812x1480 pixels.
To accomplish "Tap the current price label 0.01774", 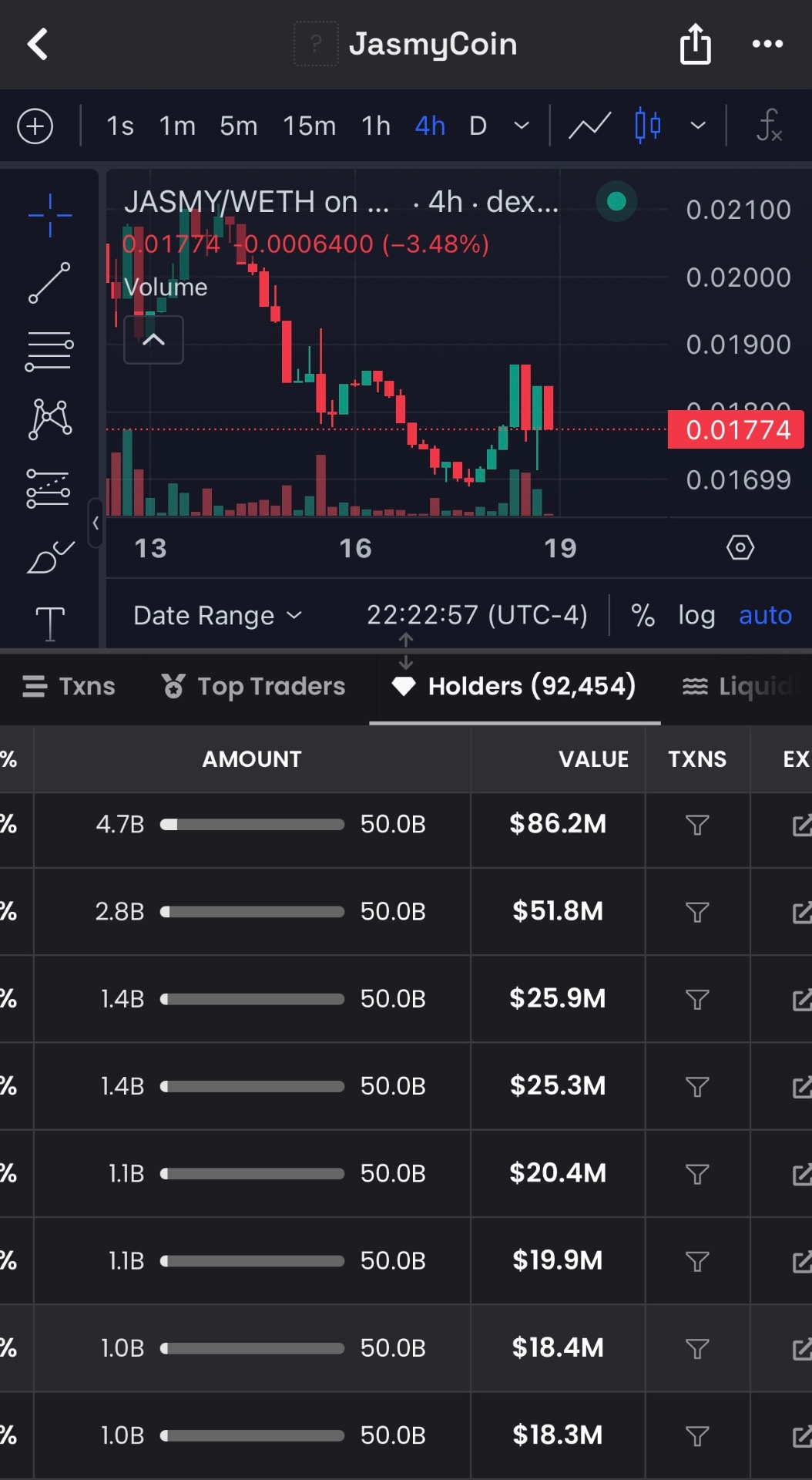I will pyautogui.click(x=736, y=429).
